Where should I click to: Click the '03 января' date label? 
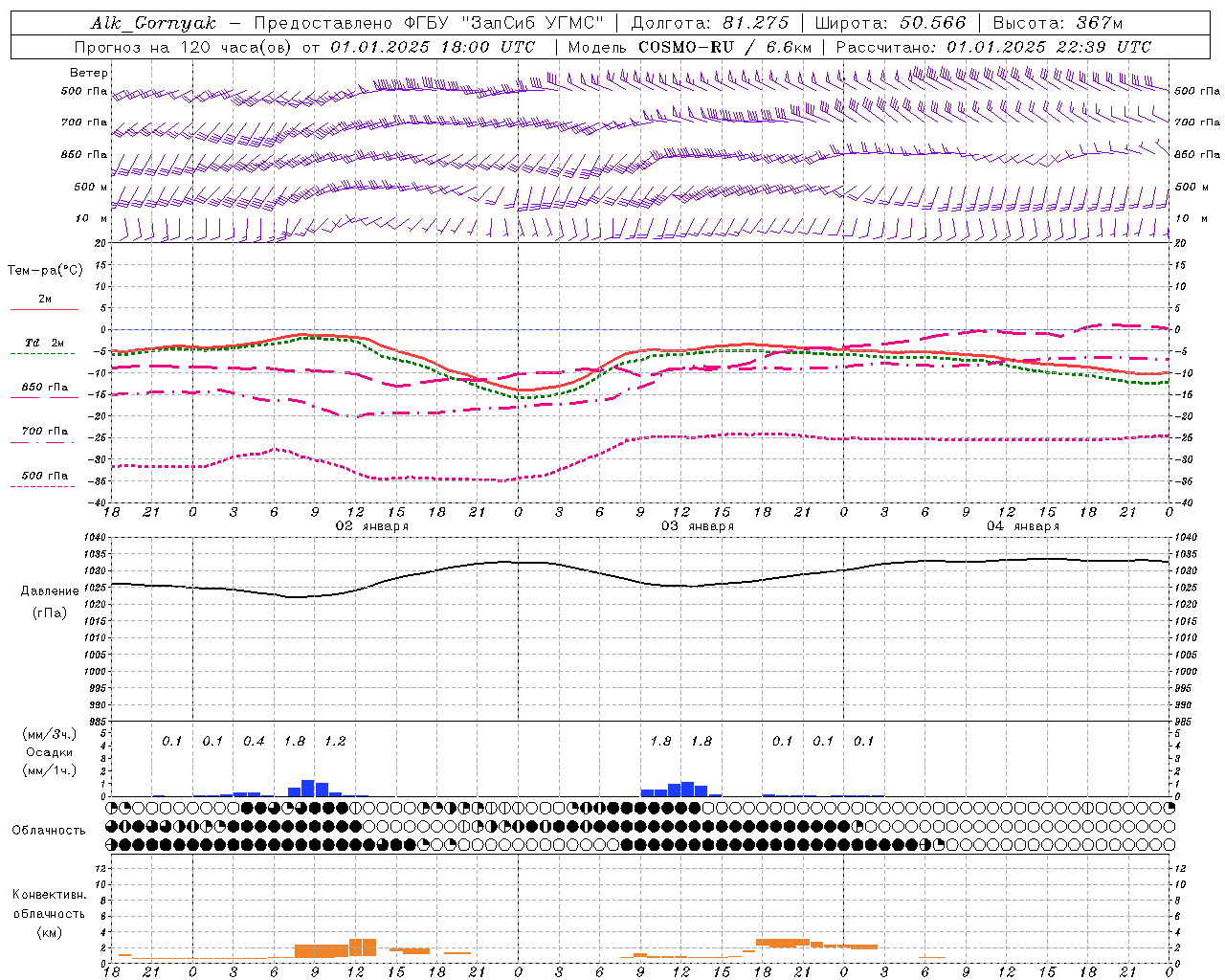697,526
